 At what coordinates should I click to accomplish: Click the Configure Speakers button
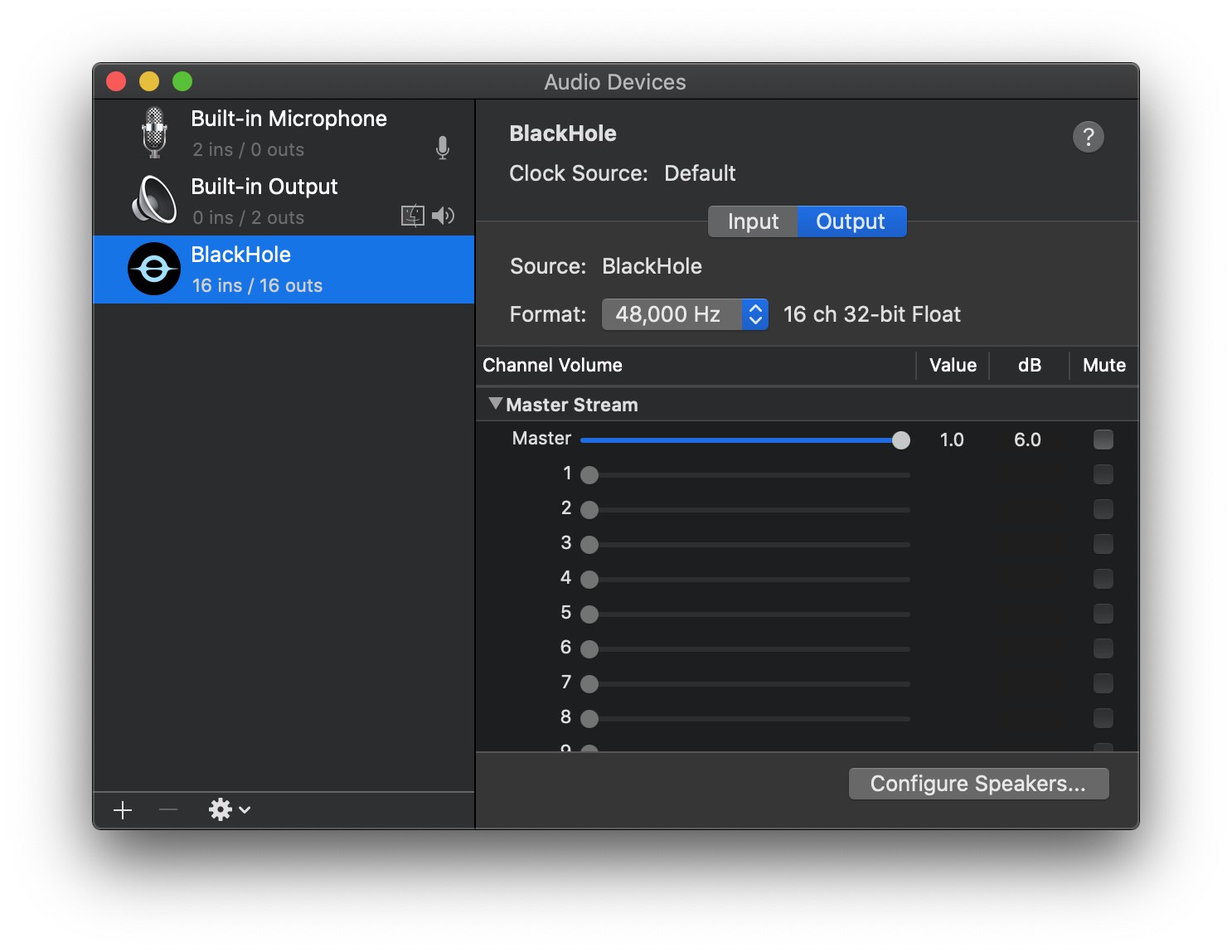(978, 784)
